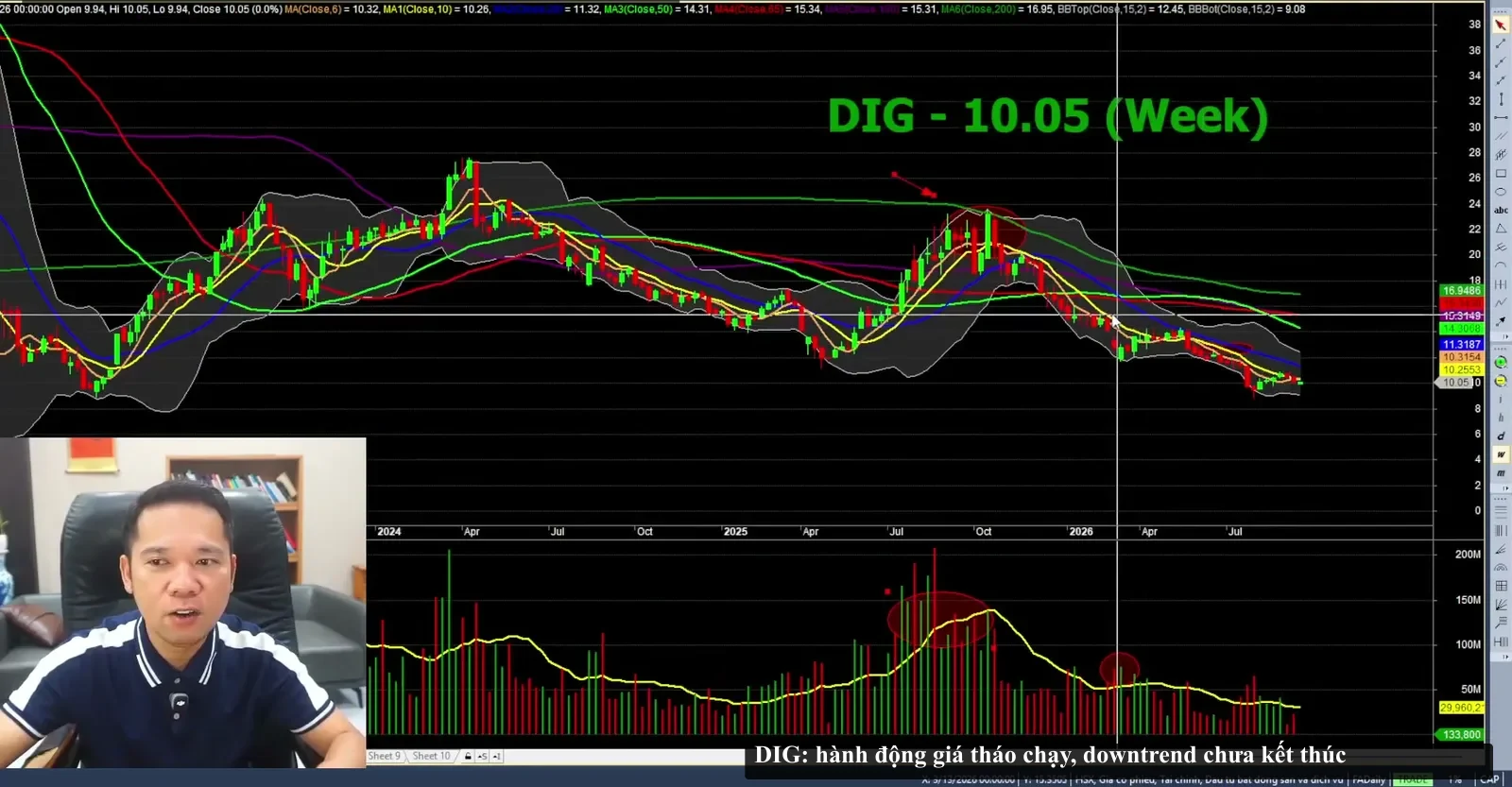The width and height of the screenshot is (1512, 787).
Task: Select the zig-zag line tool
Action: [1501, 303]
